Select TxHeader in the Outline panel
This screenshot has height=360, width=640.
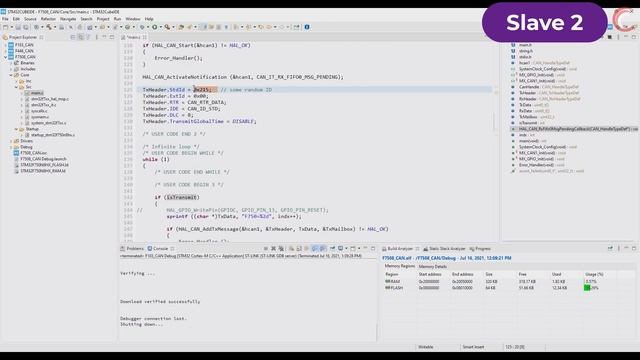[x=528, y=93]
